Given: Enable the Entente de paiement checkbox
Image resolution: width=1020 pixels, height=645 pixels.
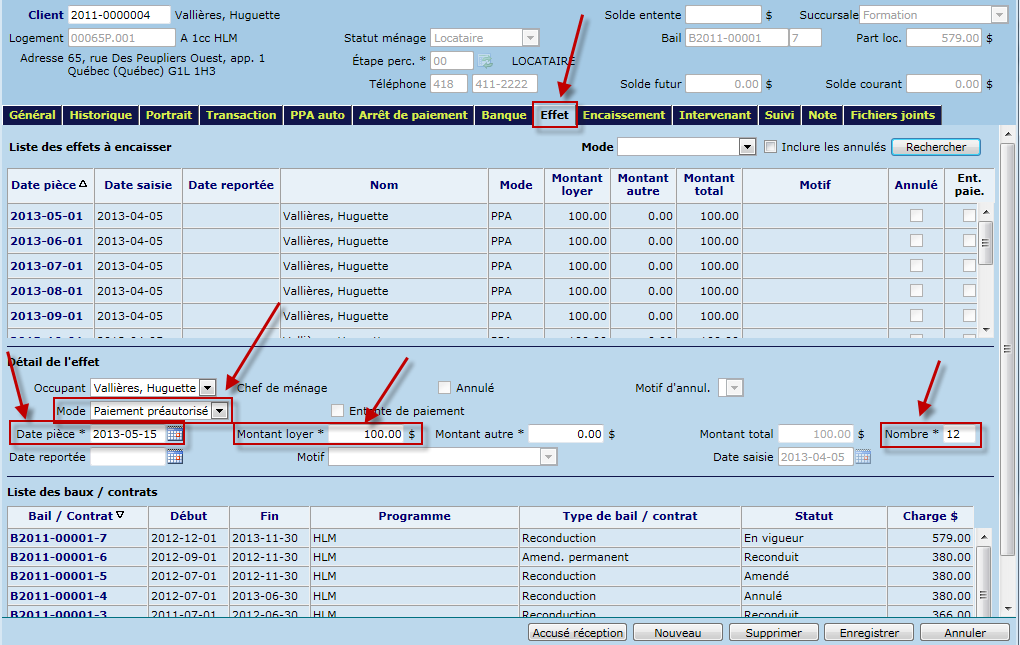Looking at the screenshot, I should pos(338,411).
